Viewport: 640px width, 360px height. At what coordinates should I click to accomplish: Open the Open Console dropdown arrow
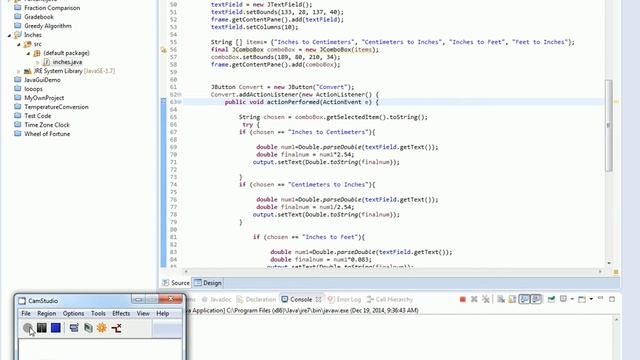coord(591,300)
